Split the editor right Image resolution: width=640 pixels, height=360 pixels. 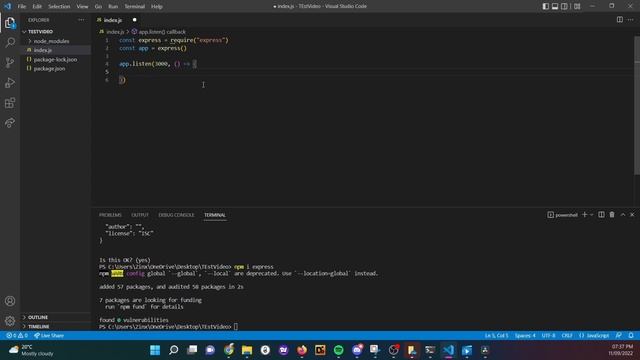tap(620, 20)
